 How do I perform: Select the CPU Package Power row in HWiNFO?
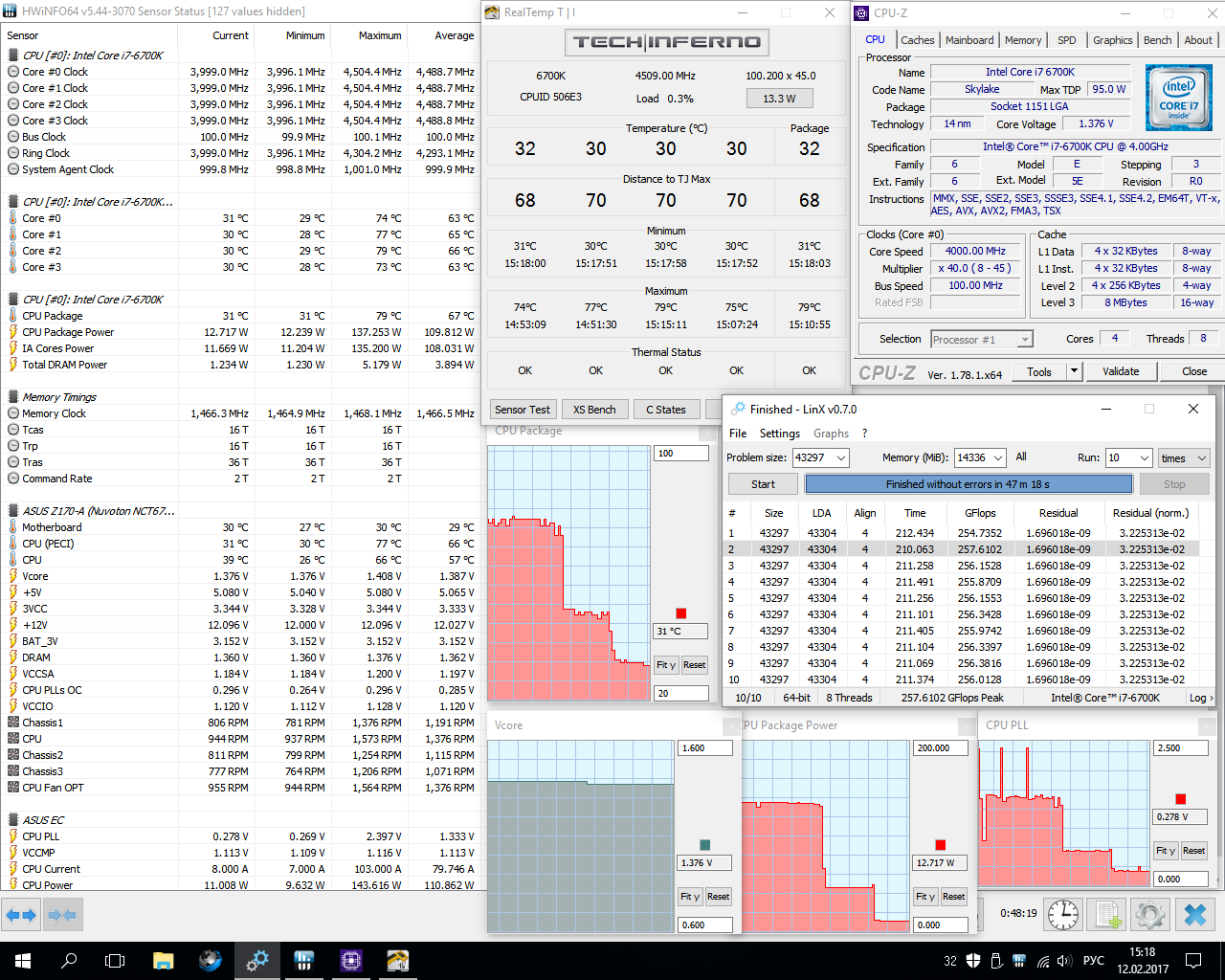[x=241, y=332]
